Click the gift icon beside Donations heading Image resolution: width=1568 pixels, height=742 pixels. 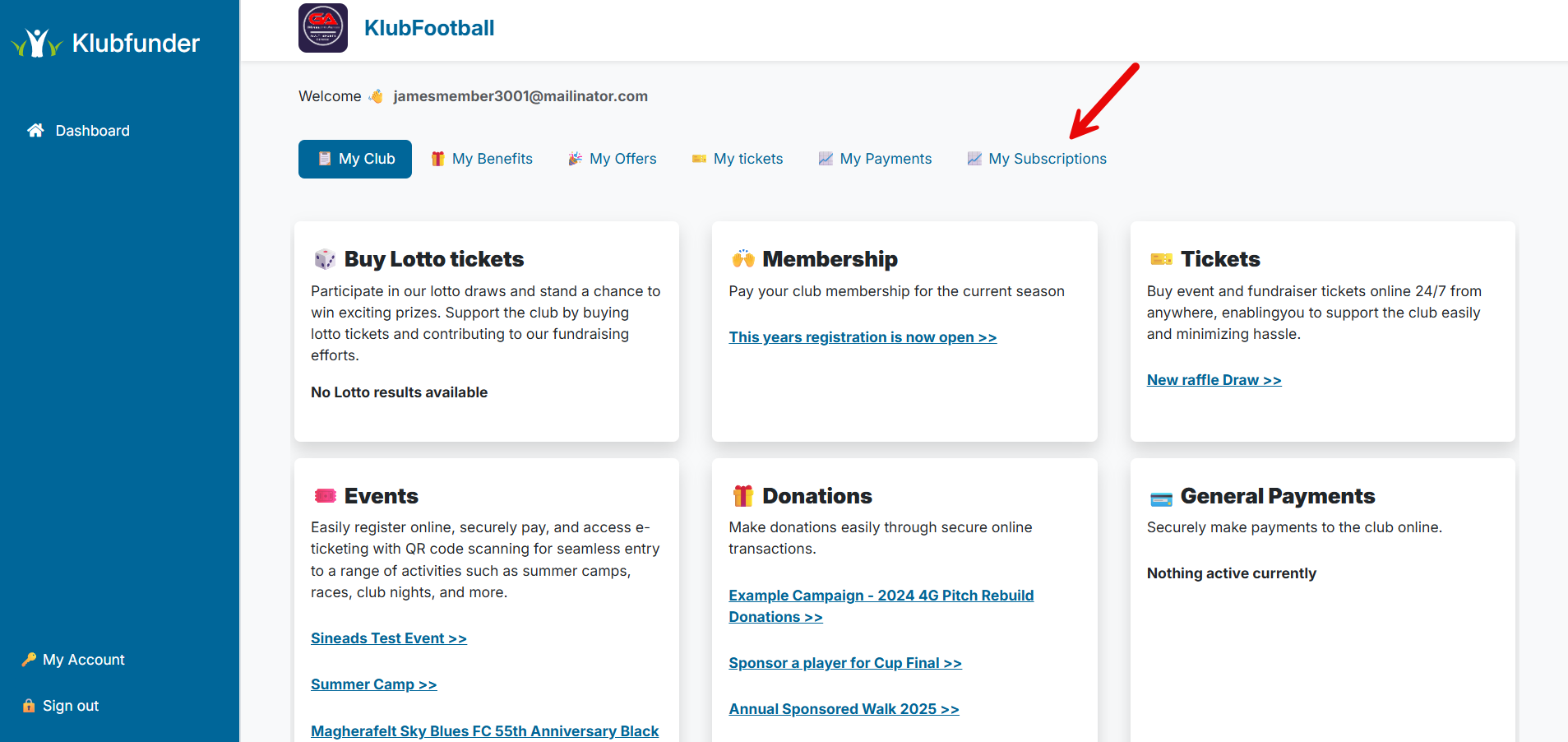[x=742, y=496]
